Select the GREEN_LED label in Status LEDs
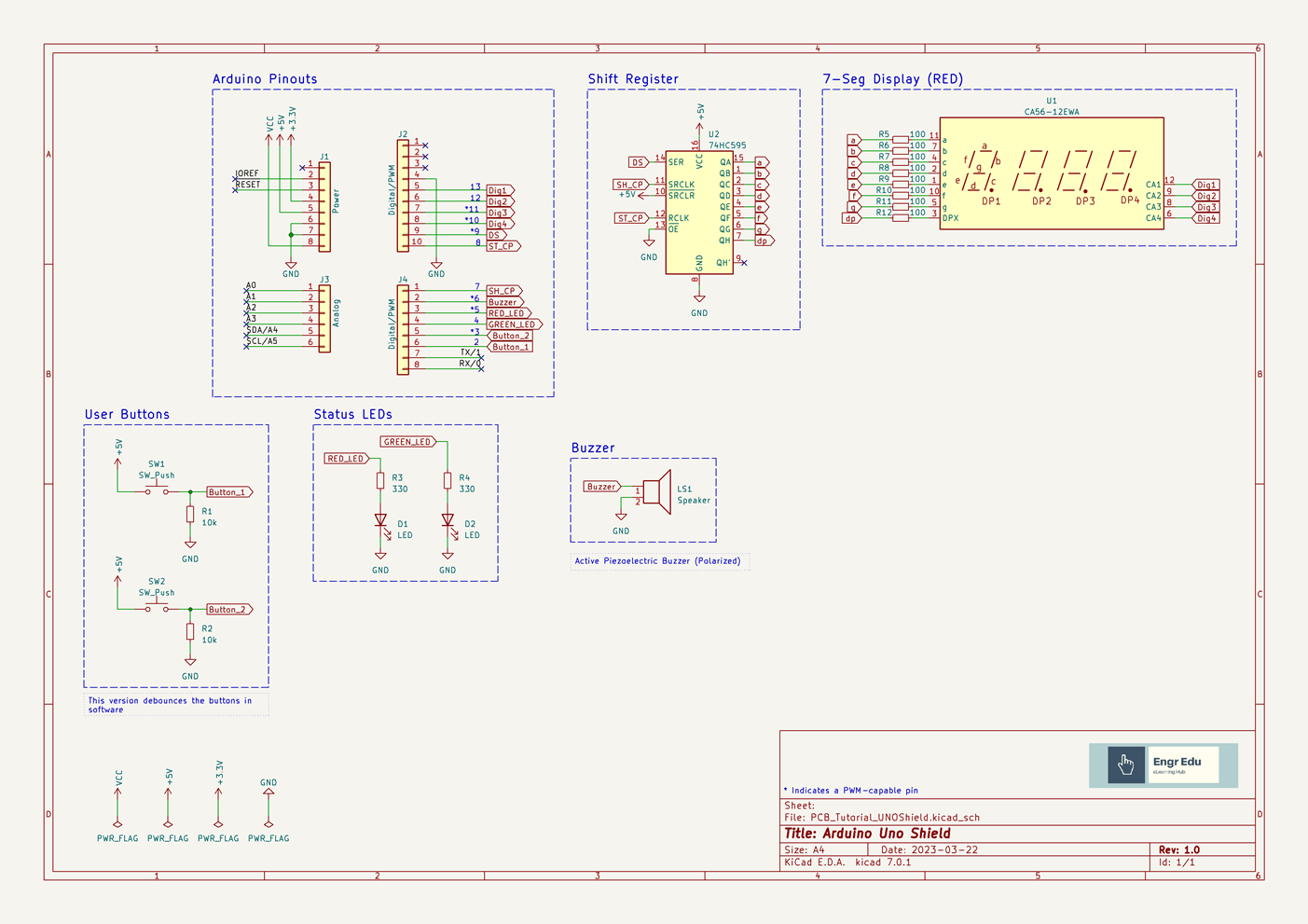Image resolution: width=1308 pixels, height=924 pixels. (x=407, y=442)
